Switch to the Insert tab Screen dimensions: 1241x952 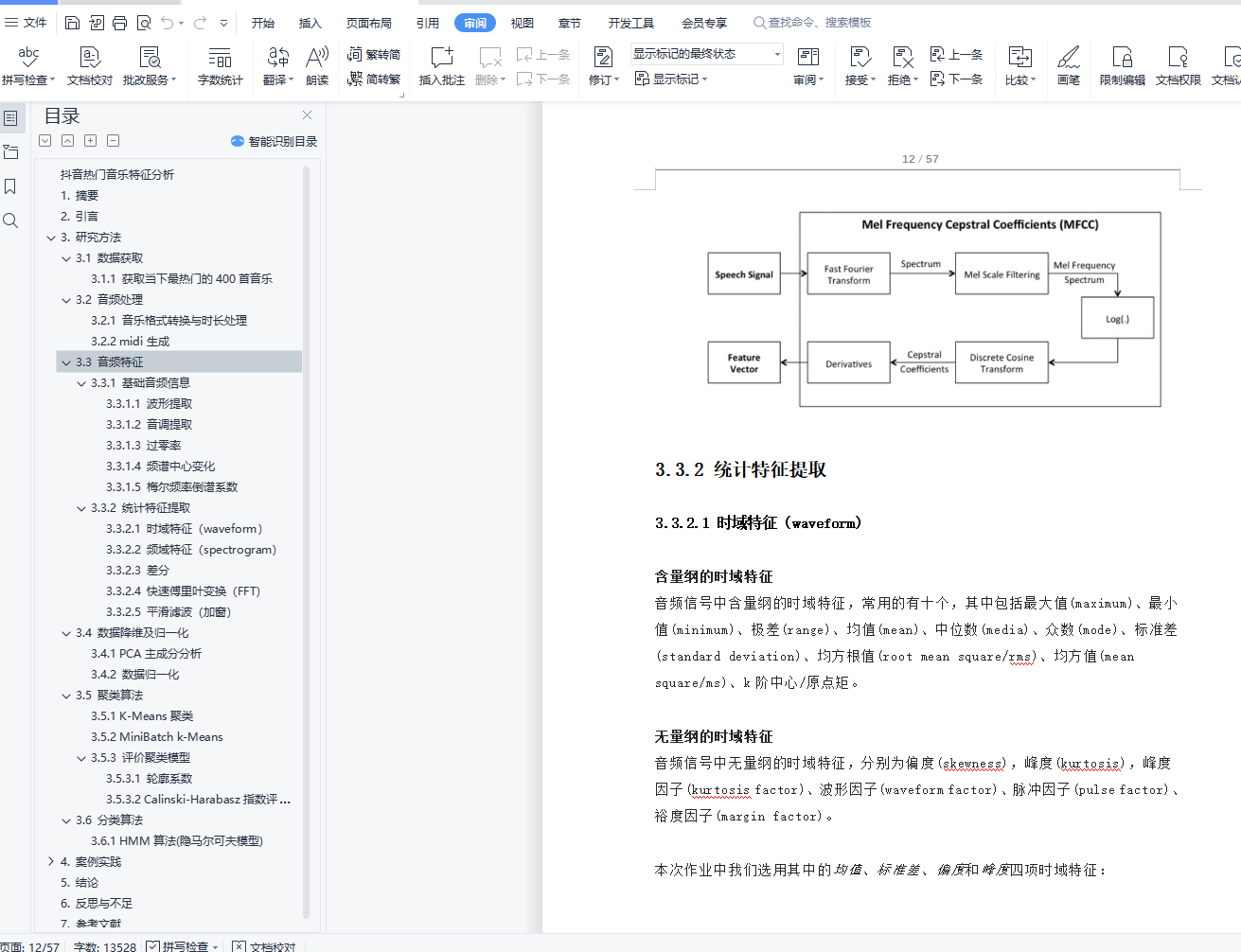point(310,23)
